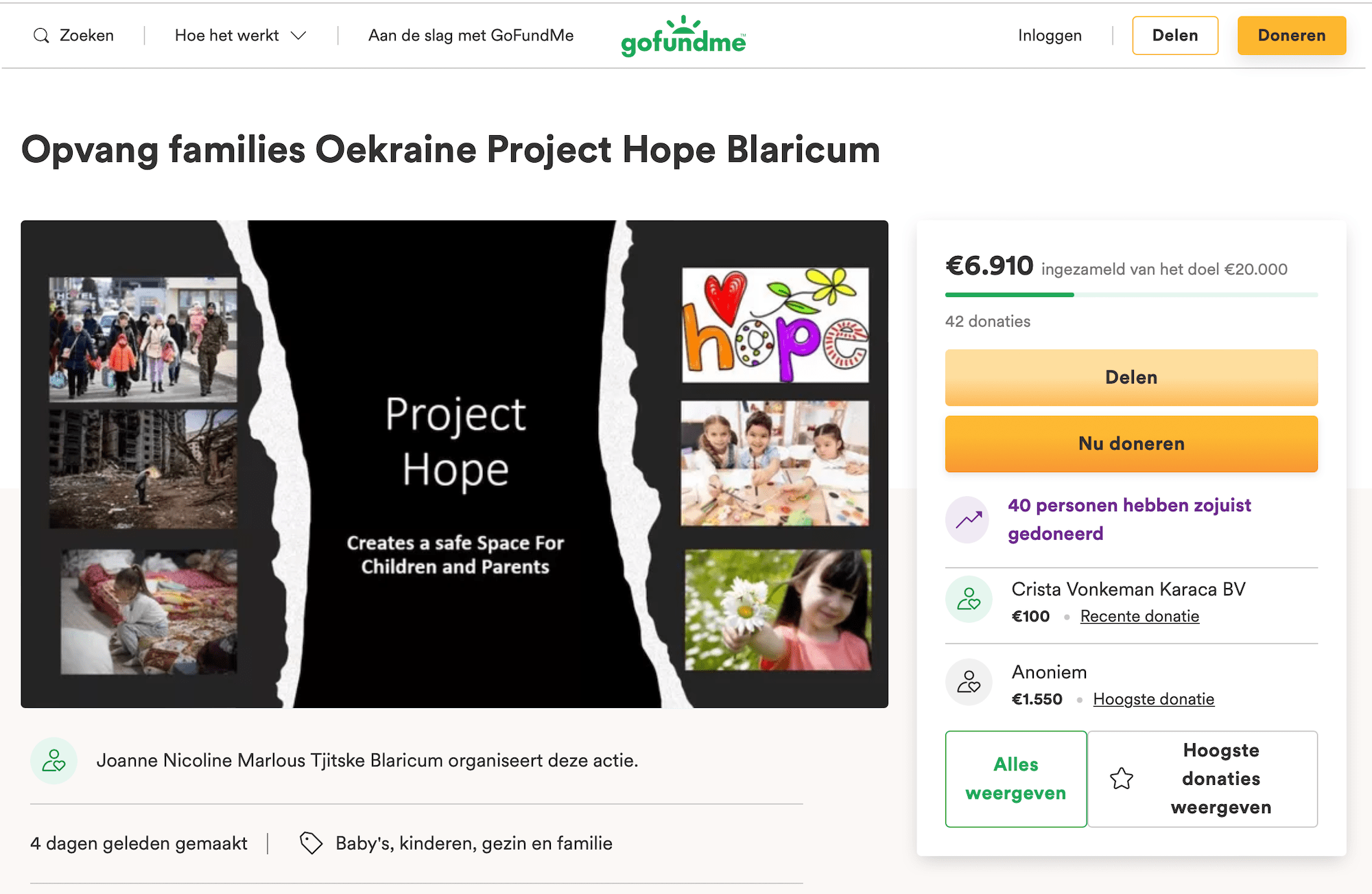The image size is (1372, 894).
Task: Open the 'Recente donatie' link
Action: [1139, 616]
